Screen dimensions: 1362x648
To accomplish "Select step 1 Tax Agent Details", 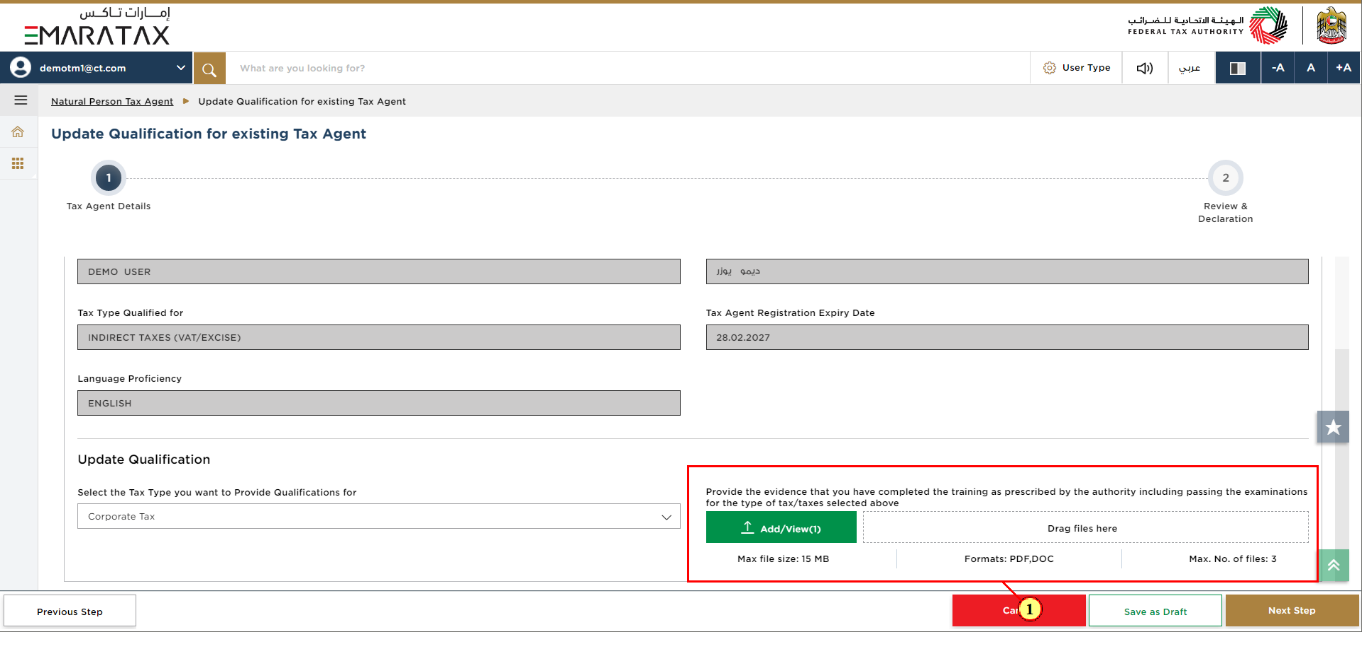I will coord(108,178).
